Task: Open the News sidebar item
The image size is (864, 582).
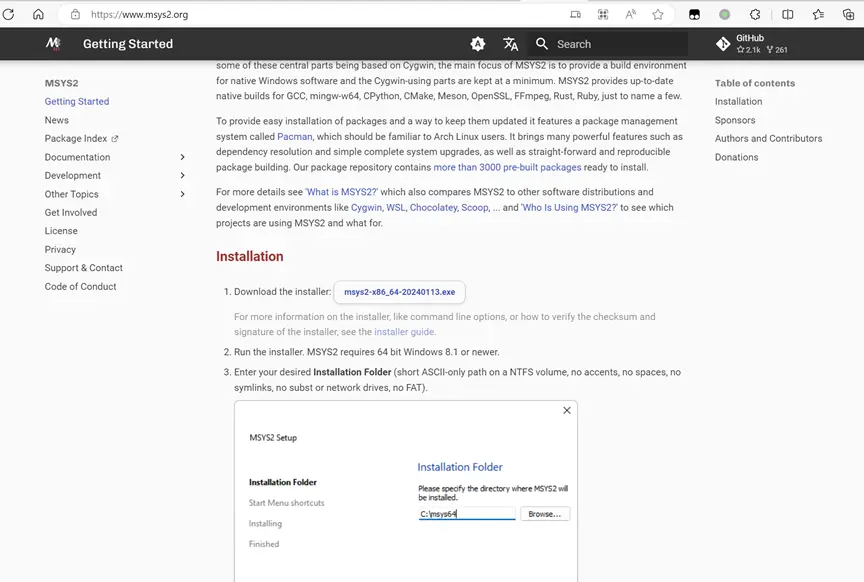Action: pyautogui.click(x=57, y=120)
